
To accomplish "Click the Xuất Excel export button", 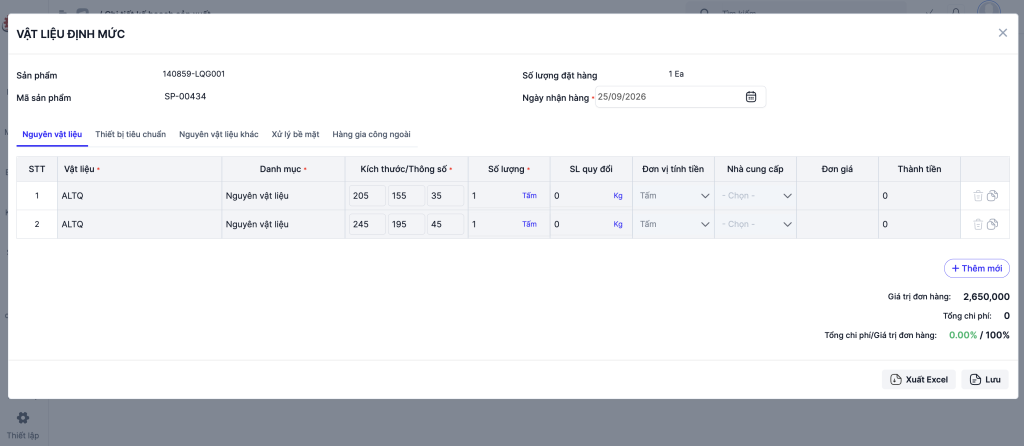I will [x=919, y=379].
